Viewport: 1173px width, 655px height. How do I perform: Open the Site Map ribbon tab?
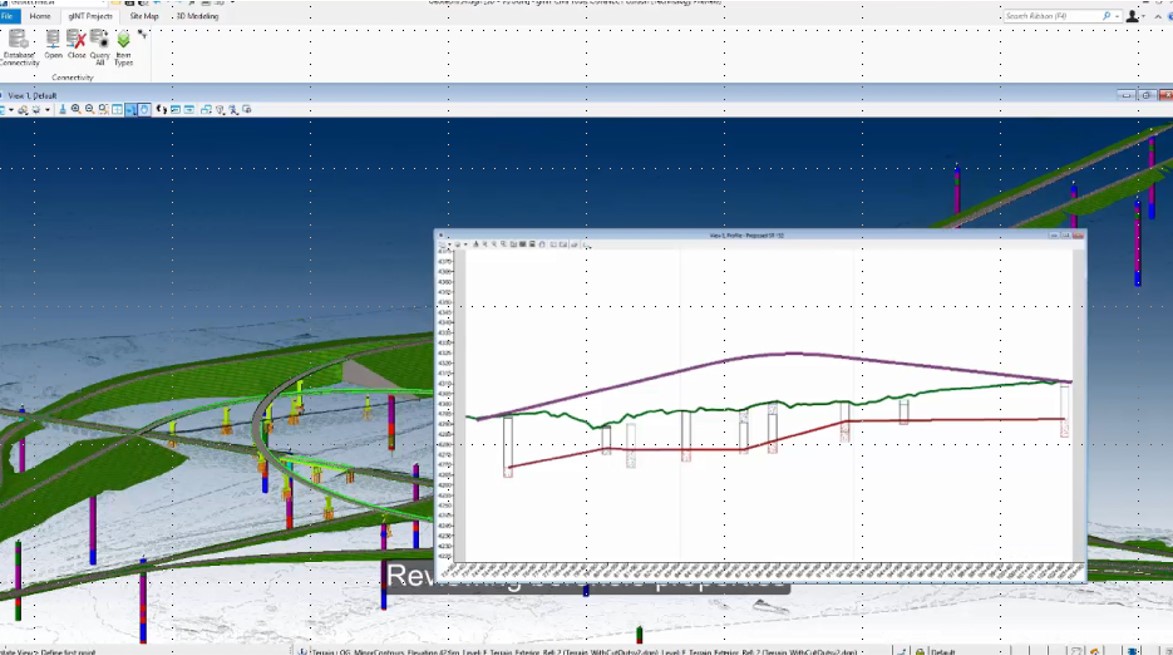143,16
